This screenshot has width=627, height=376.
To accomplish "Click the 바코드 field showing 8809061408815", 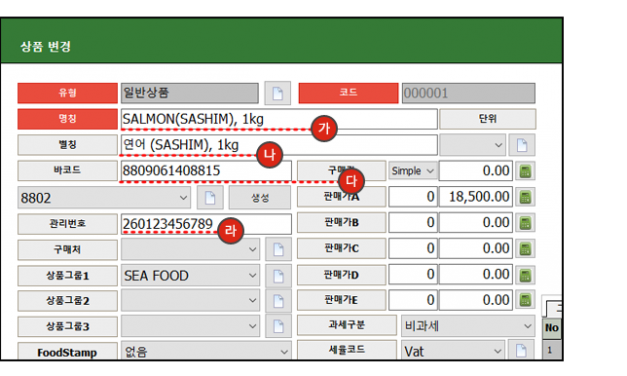I will 206,171.
